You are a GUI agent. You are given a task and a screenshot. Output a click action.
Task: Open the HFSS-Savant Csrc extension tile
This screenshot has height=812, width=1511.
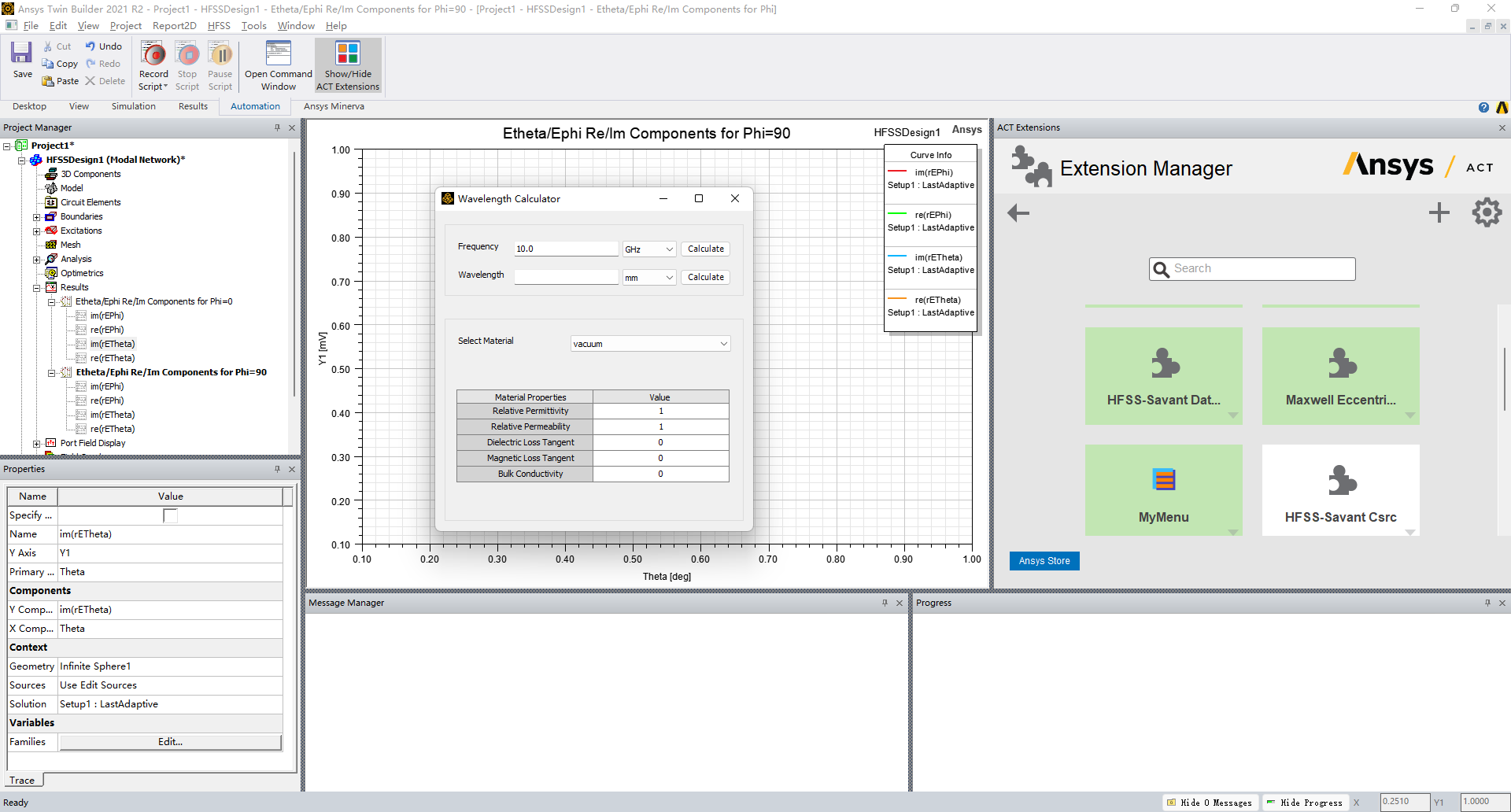point(1340,490)
